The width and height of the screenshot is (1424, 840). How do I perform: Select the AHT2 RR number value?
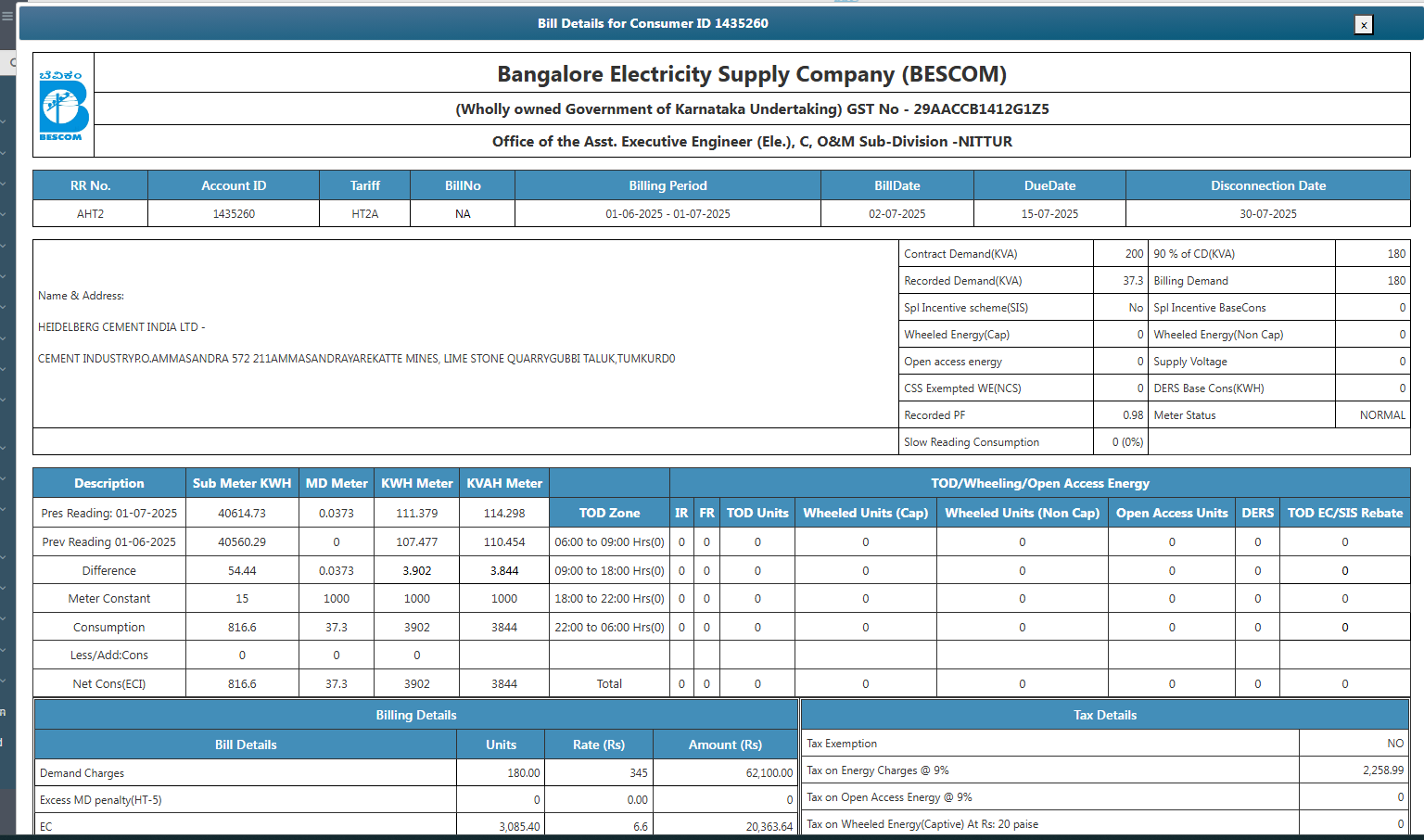point(90,214)
